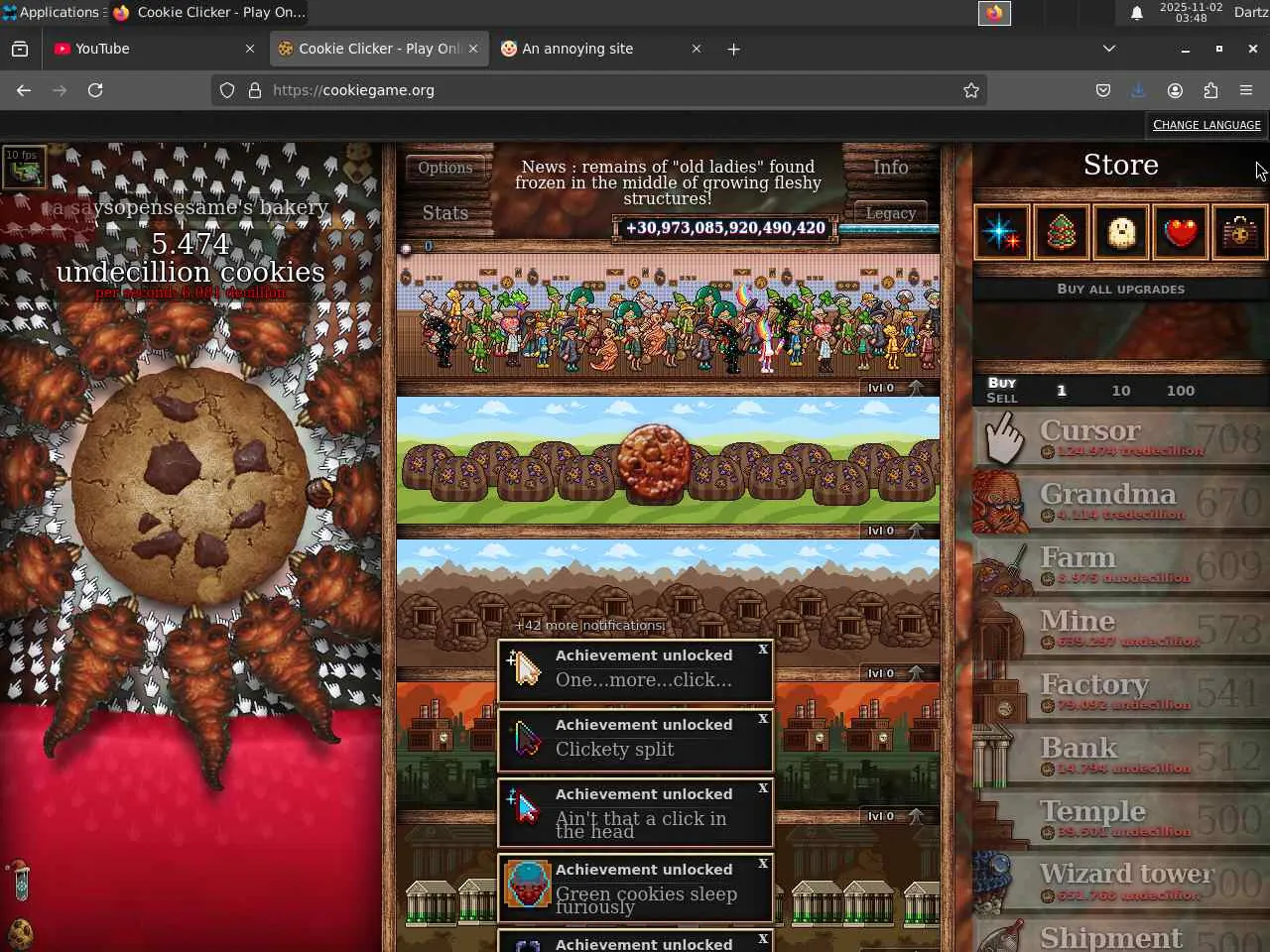The height and width of the screenshot is (952, 1270).
Task: Click the reddish cookie in the farm row
Action: coord(654,463)
